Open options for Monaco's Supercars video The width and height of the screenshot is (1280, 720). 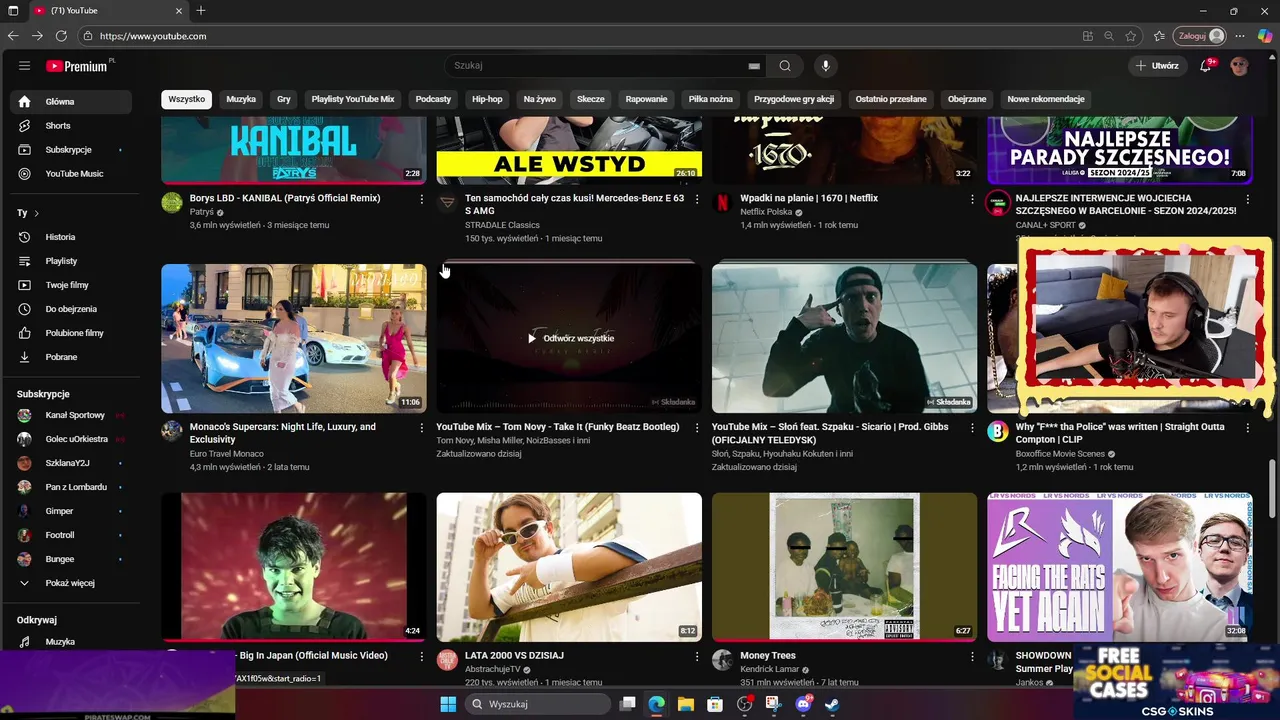click(422, 428)
